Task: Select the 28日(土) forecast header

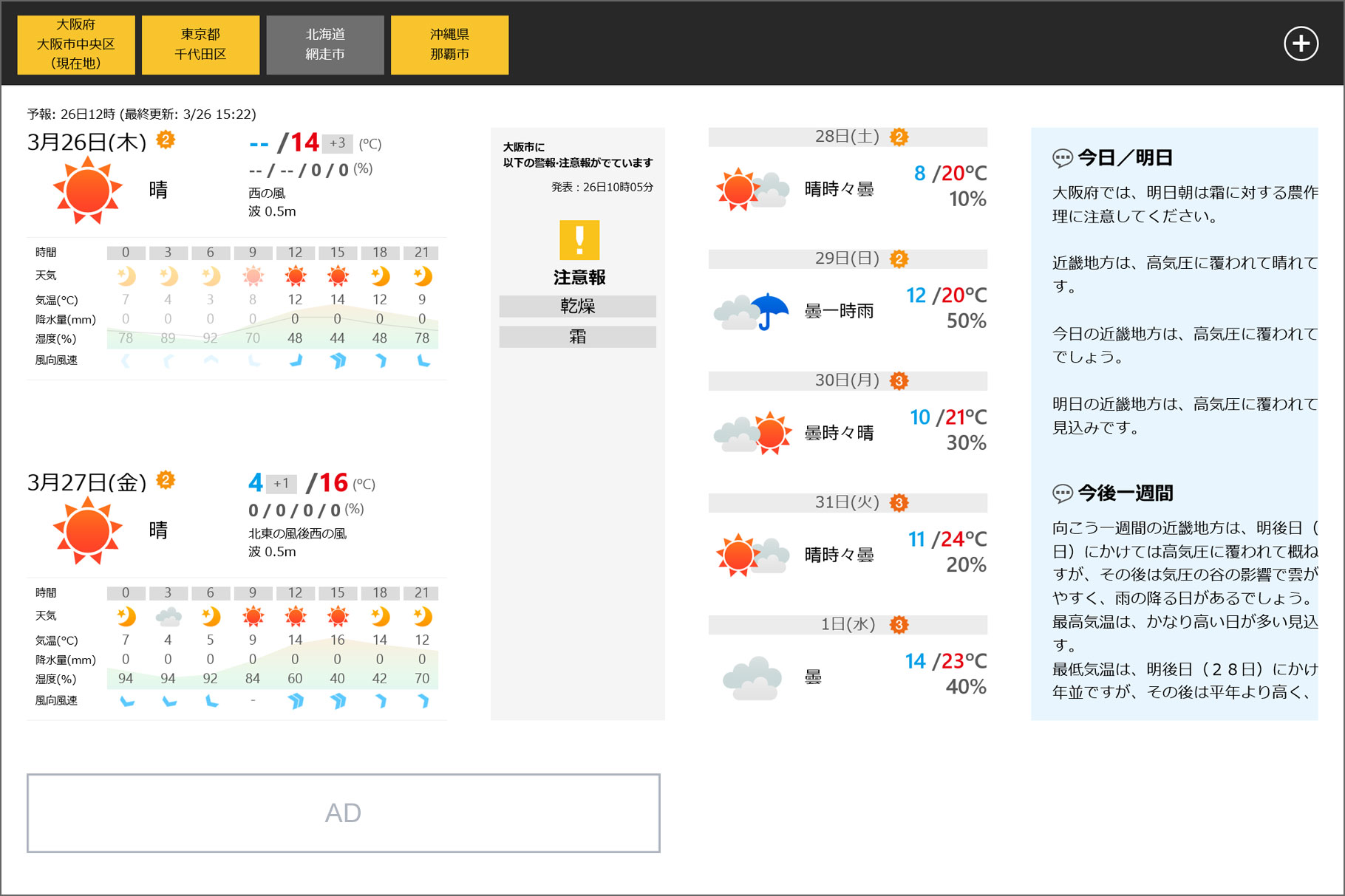Action: tap(848, 137)
